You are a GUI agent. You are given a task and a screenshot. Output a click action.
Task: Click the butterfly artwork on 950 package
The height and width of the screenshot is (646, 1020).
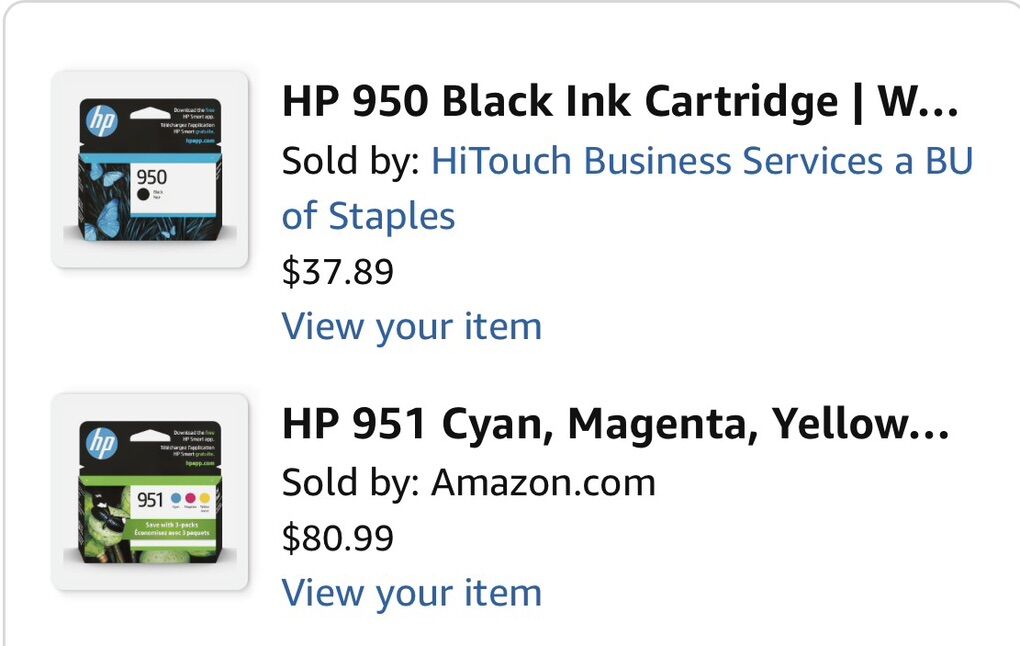coord(103,196)
